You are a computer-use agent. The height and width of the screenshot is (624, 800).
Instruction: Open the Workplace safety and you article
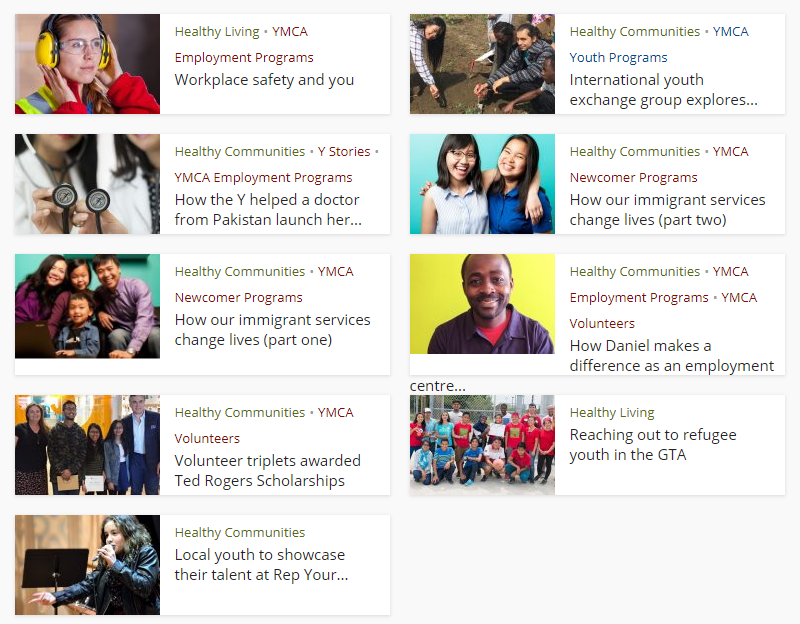(x=264, y=80)
